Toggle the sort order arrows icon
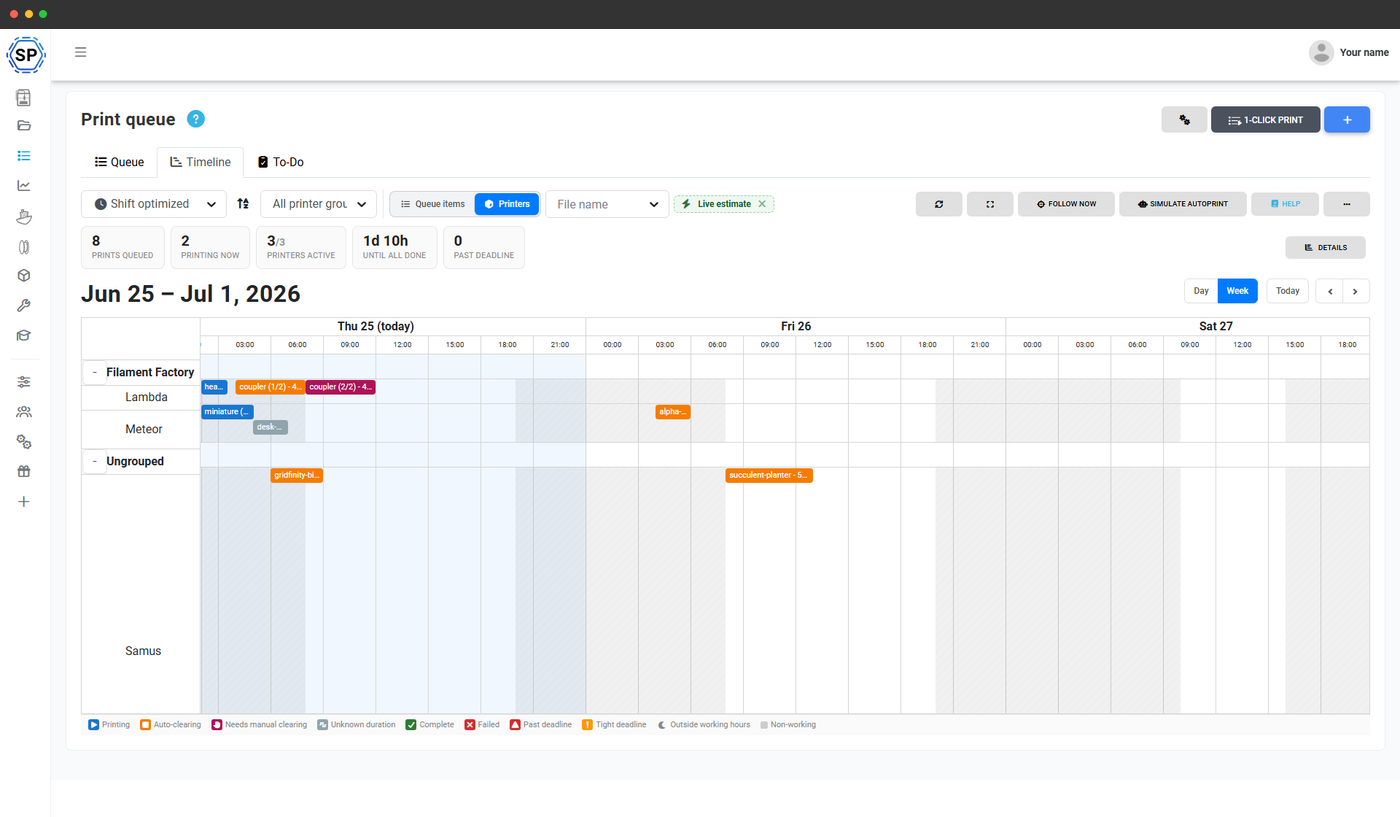The width and height of the screenshot is (1400, 817). tap(243, 204)
